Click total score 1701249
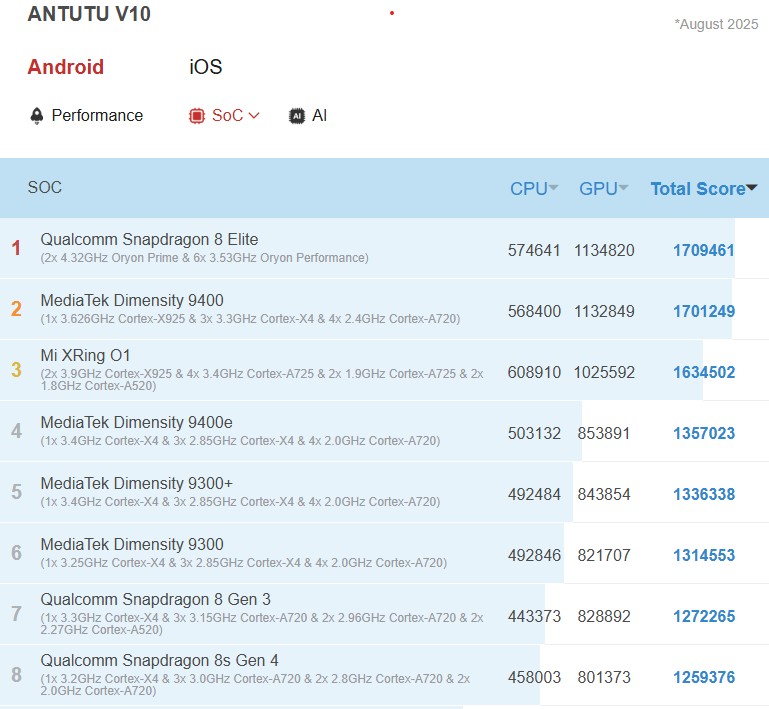Viewport: 769px width, 709px height. point(704,311)
